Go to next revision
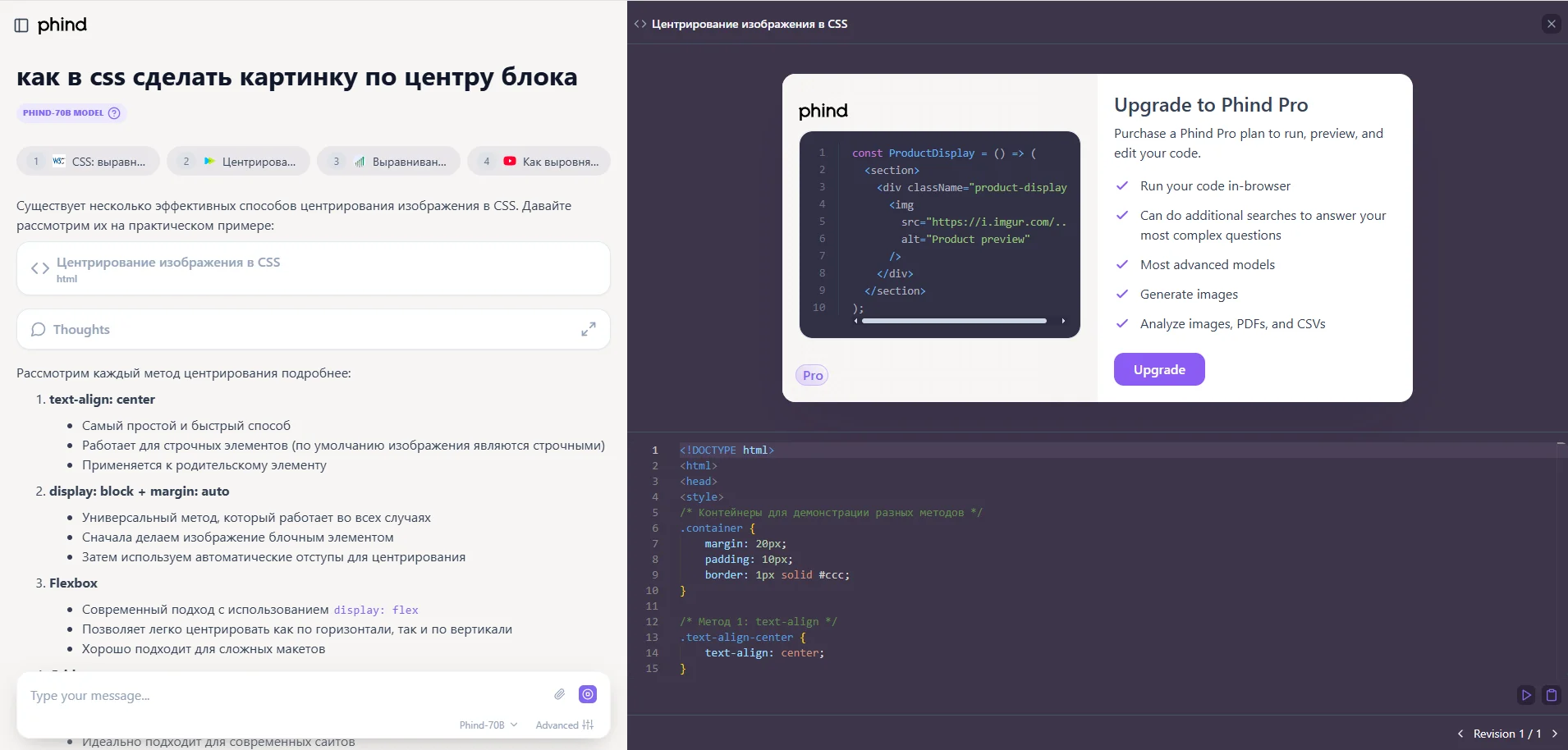1568x750 pixels. [1554, 734]
